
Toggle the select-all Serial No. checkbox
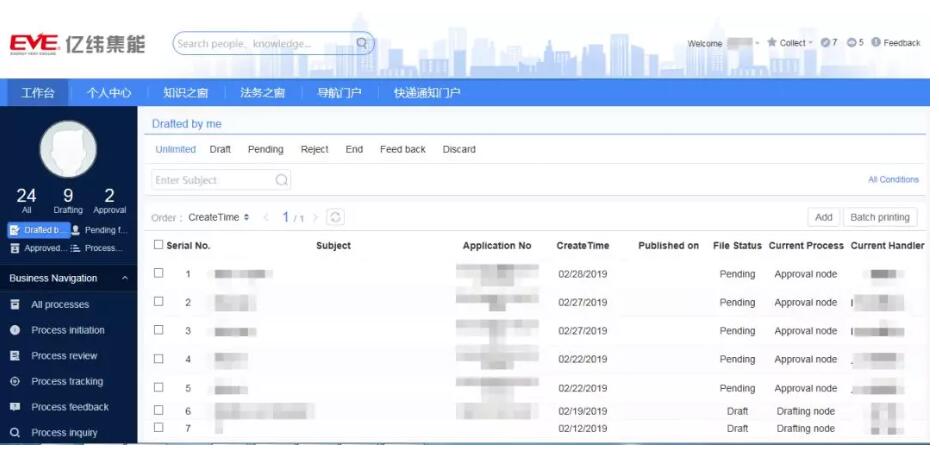point(158,244)
